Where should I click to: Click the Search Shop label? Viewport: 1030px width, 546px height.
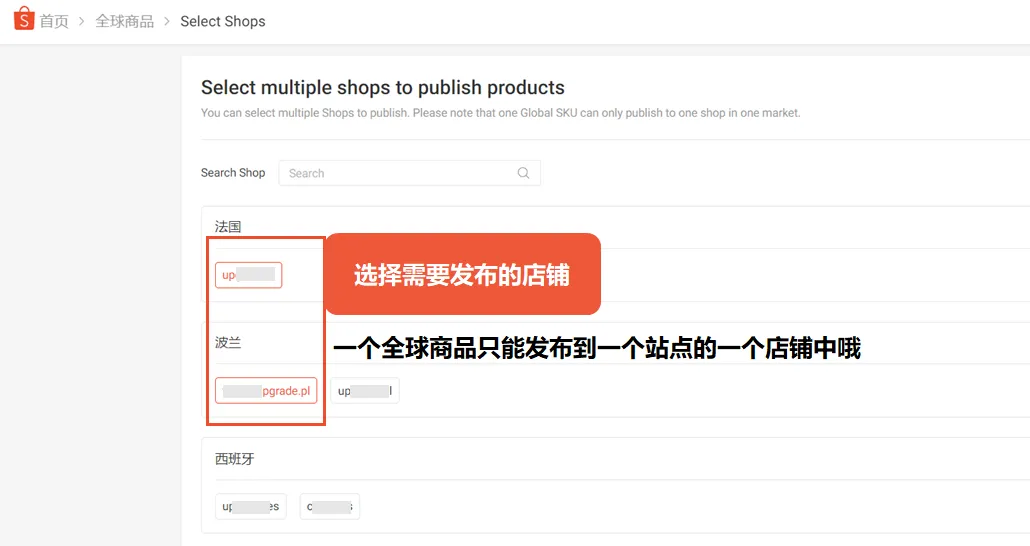click(233, 173)
